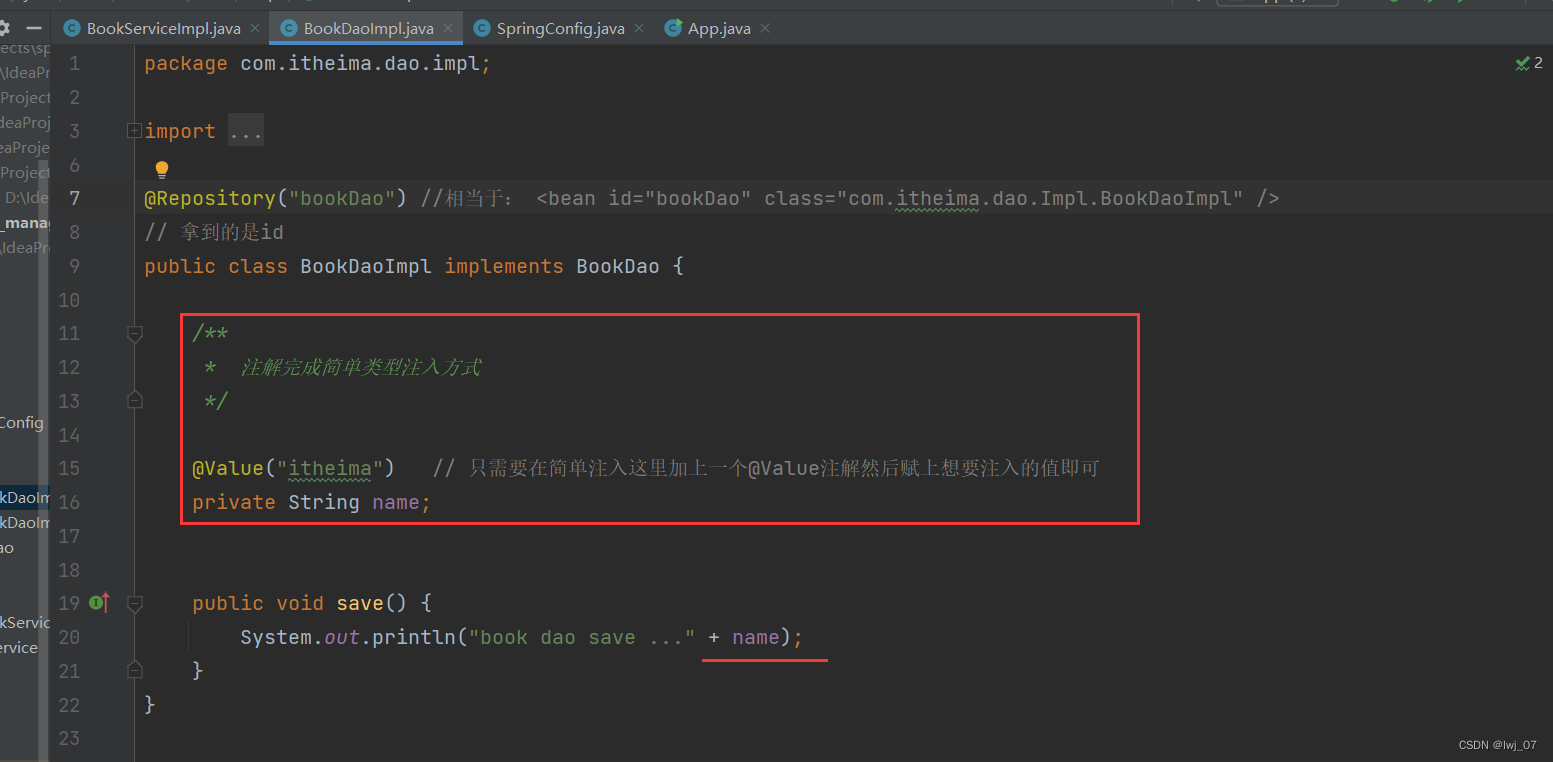Switch to the BookServiceImpl.java tab
This screenshot has width=1553, height=762.
pyautogui.click(x=163, y=28)
